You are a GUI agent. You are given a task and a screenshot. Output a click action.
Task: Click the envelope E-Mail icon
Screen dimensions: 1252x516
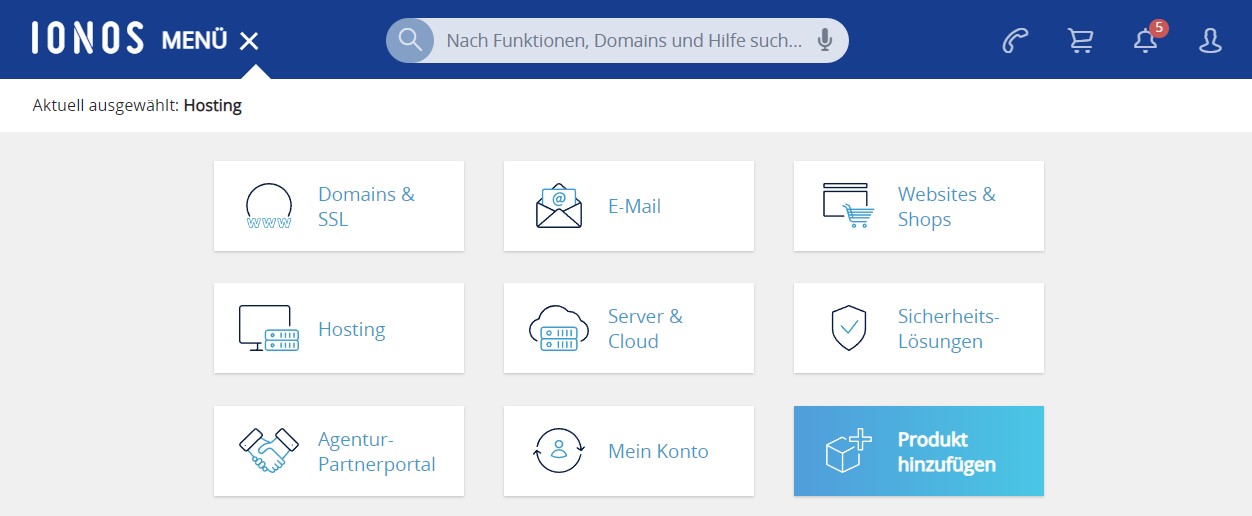point(558,206)
